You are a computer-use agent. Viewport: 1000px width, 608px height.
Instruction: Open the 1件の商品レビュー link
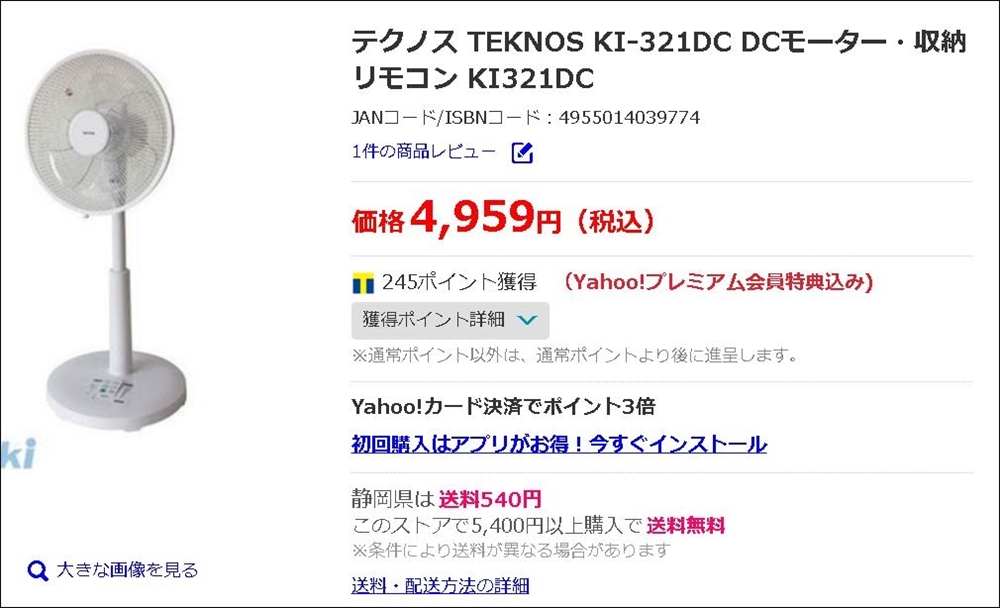pos(423,152)
